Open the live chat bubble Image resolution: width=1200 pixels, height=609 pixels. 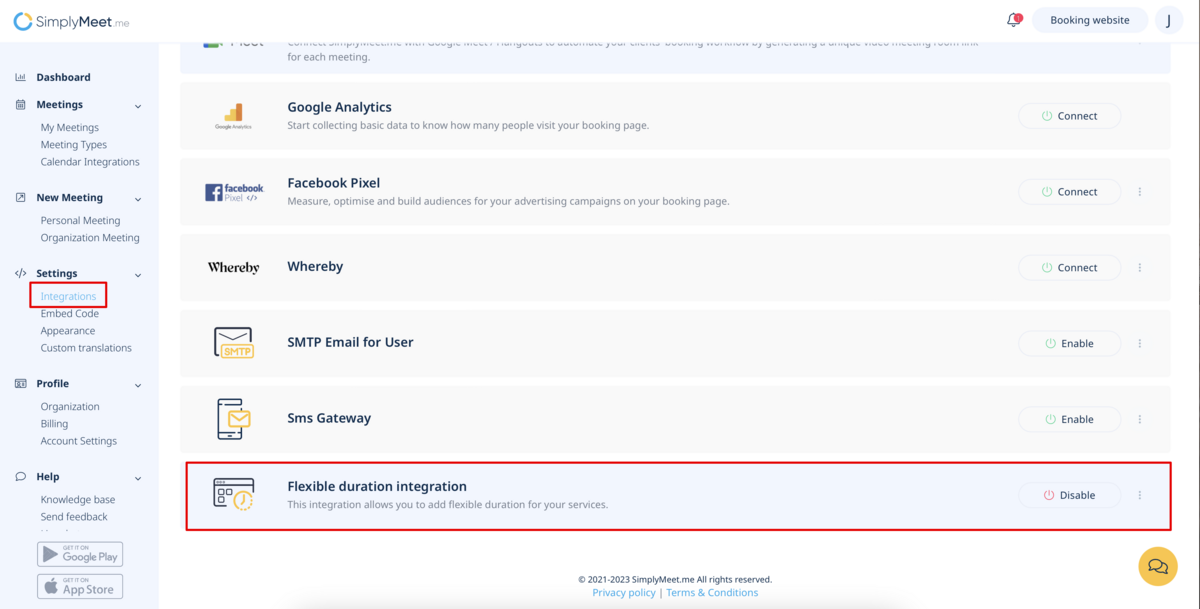(x=1157, y=566)
